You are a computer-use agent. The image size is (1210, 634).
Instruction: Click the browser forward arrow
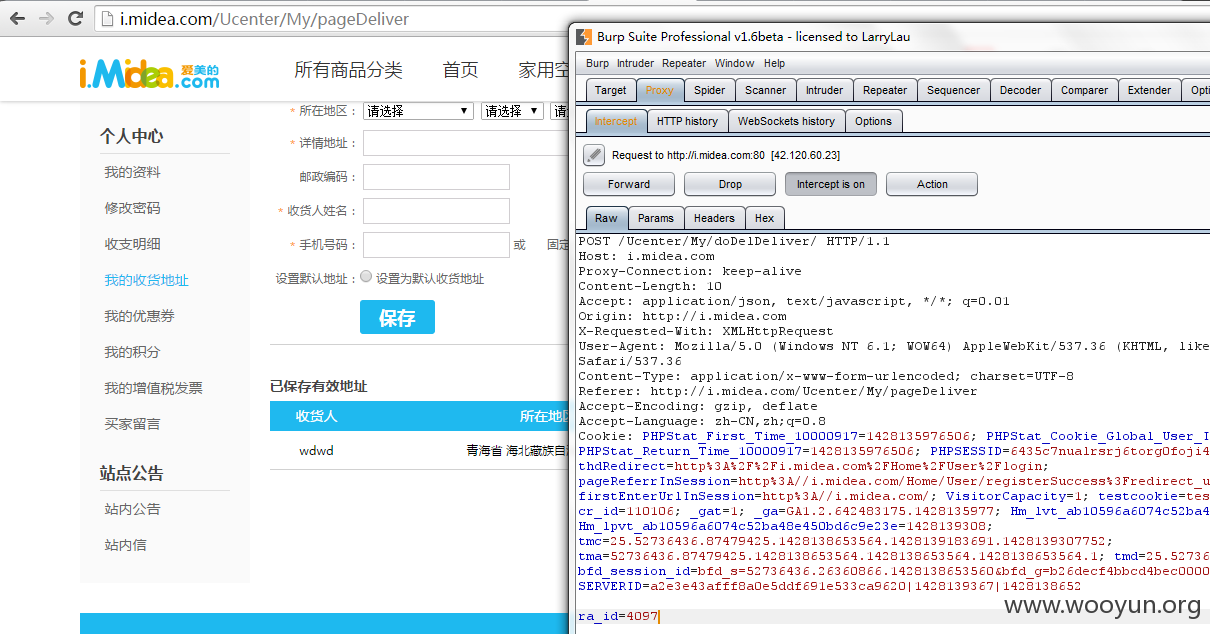coord(46,18)
